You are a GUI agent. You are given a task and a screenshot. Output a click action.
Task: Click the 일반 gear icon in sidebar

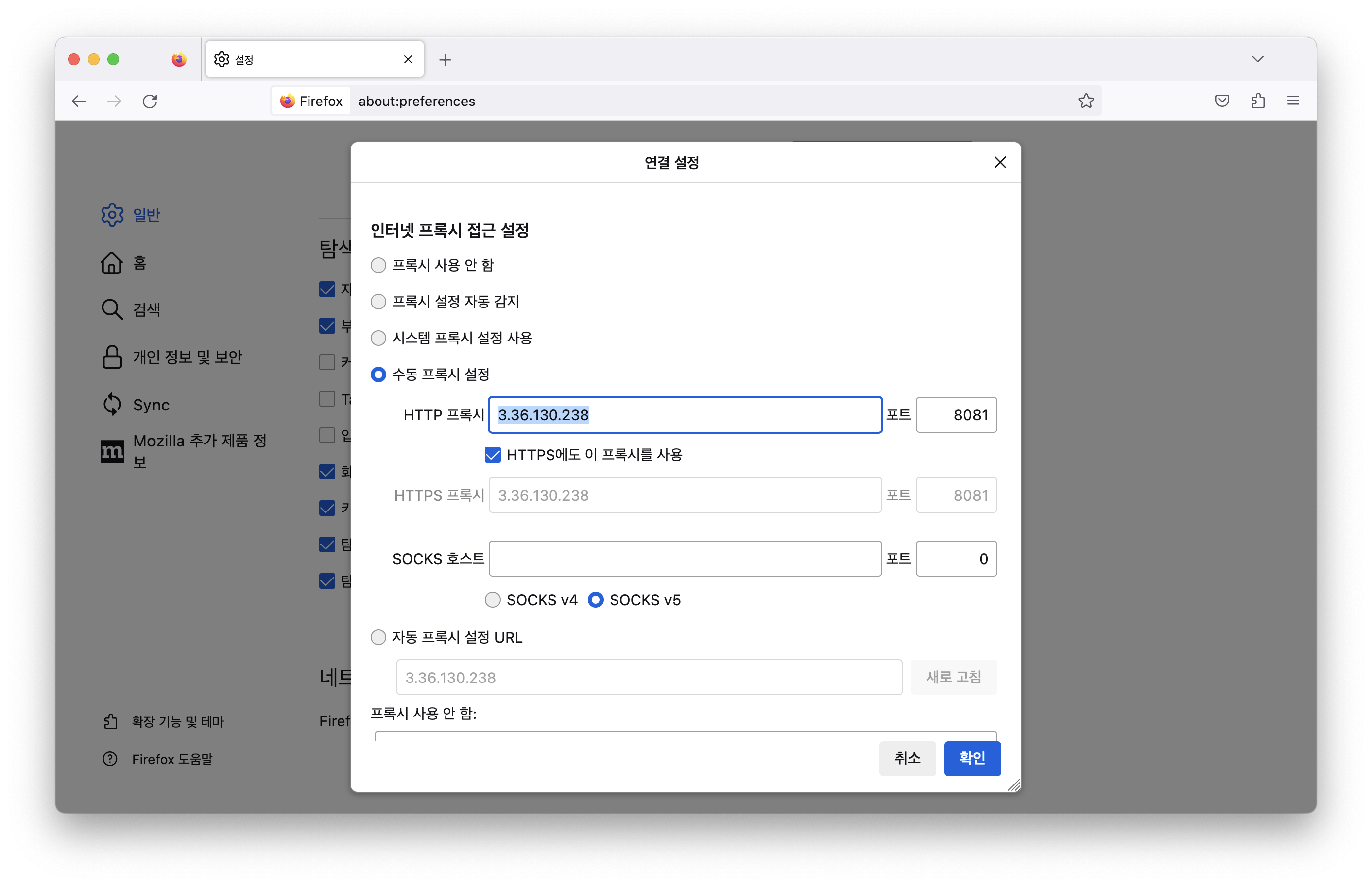111,215
